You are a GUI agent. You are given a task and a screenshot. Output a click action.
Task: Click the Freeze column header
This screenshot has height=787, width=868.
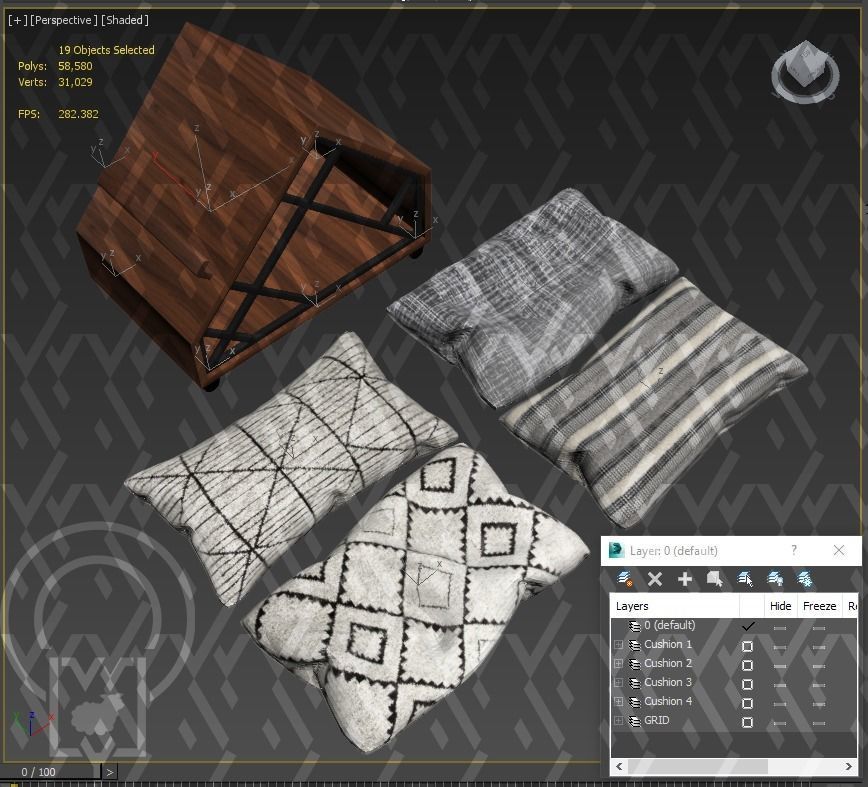(x=819, y=606)
